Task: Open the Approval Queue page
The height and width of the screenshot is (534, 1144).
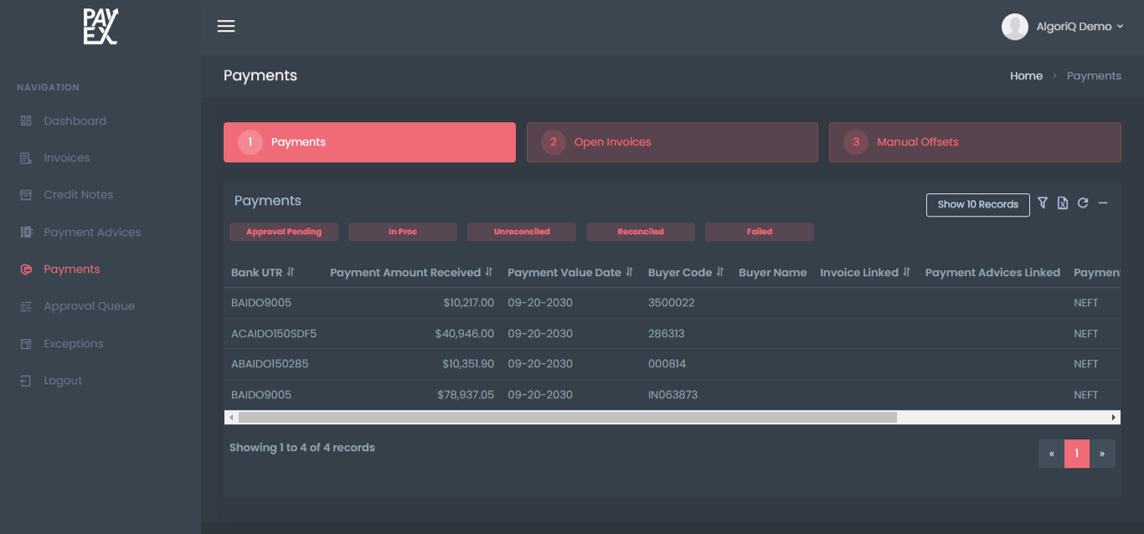Action: point(89,306)
